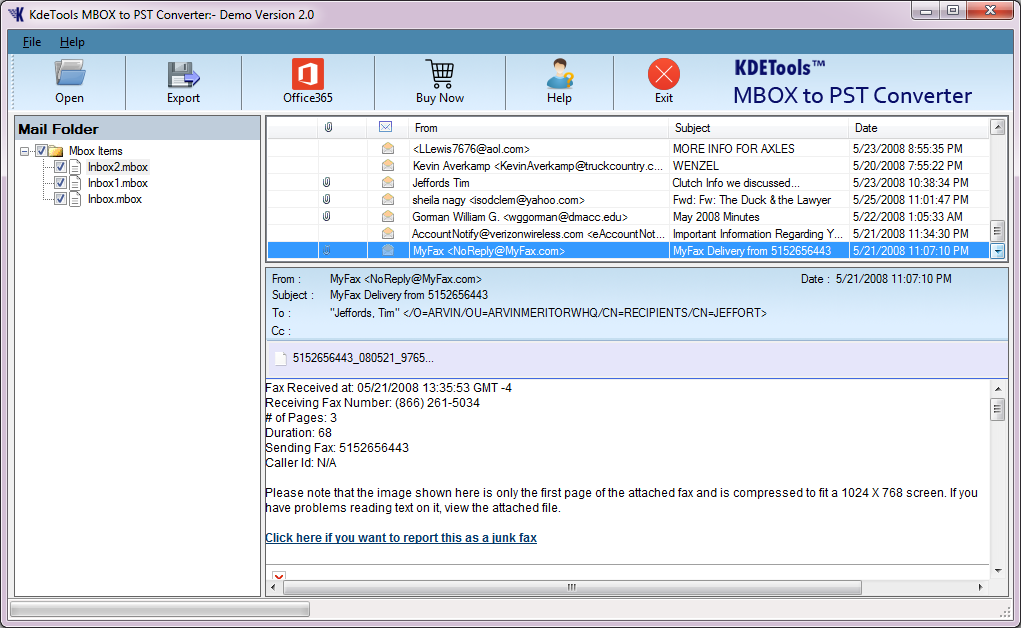Click the KdeTools app icon in title bar

[x=16, y=14]
